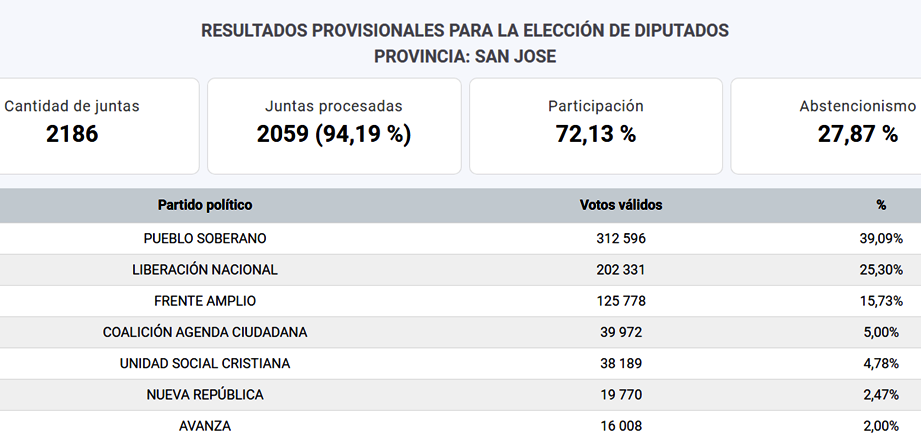Select the PUEBLO SOBERANO row

pyautogui.click(x=460, y=239)
